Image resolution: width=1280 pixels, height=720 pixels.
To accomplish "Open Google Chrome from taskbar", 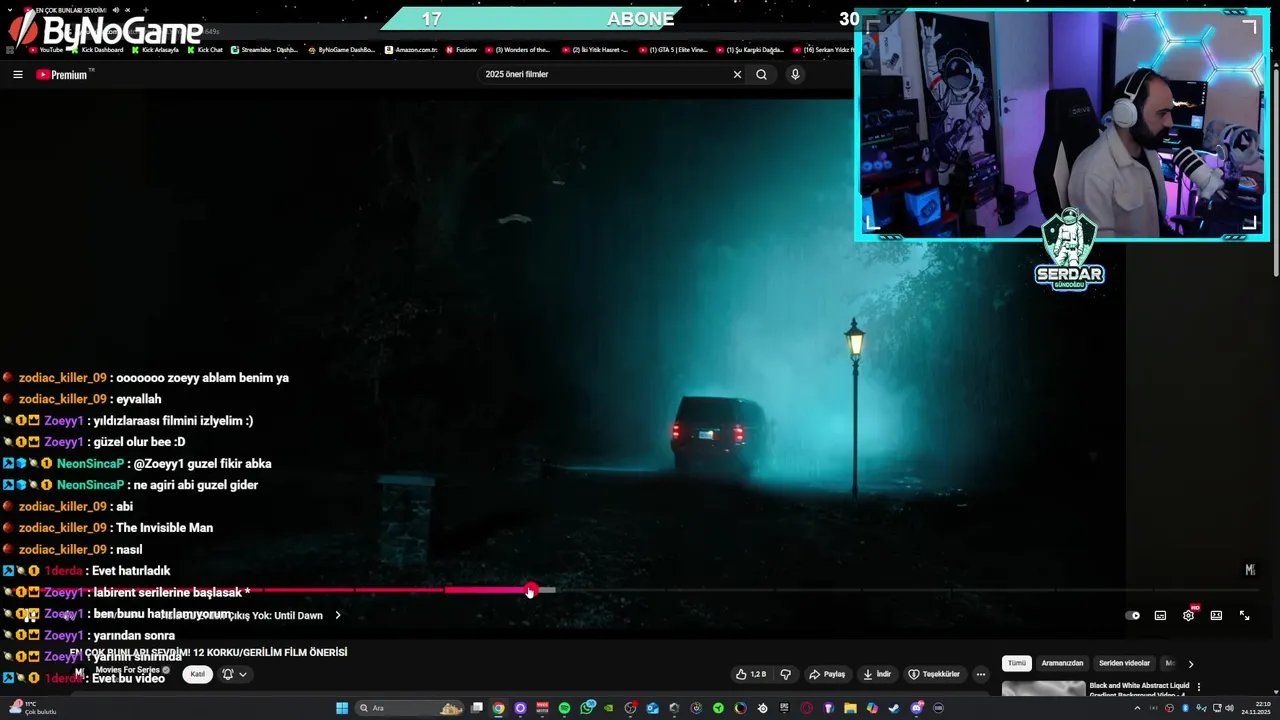I will coord(498,708).
